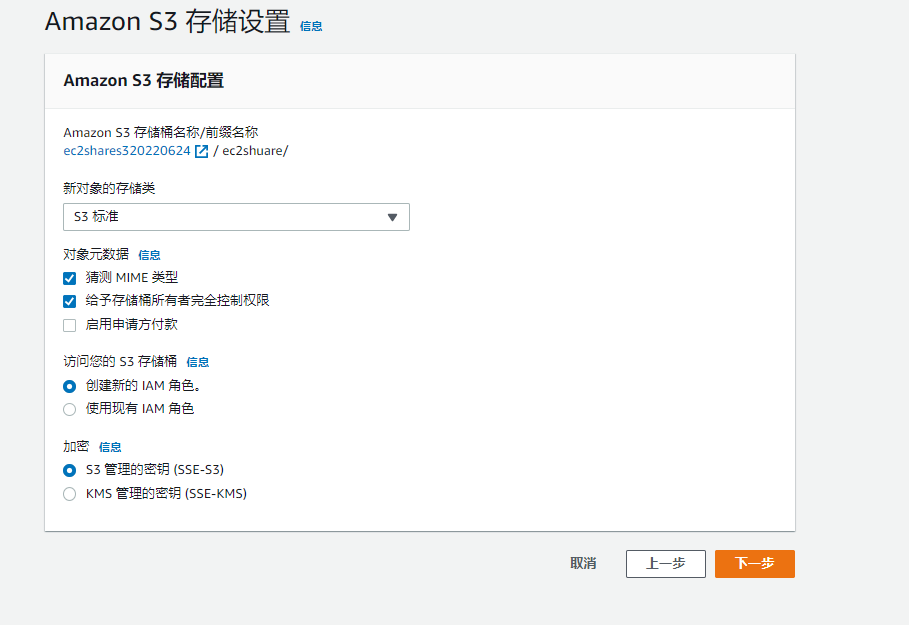Choose KMS 管理的密钥 (SSE-KMS) encryption
Image resolution: width=909 pixels, height=625 pixels.
tap(70, 494)
